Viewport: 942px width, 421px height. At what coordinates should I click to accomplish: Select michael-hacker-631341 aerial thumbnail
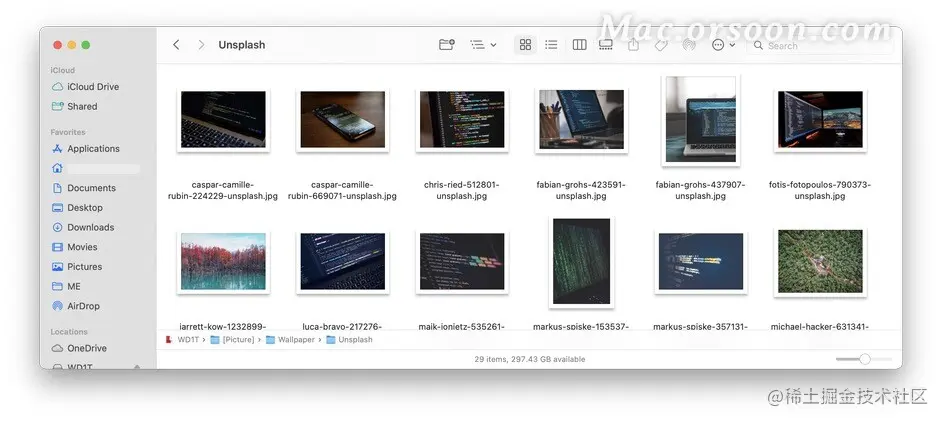[820, 261]
